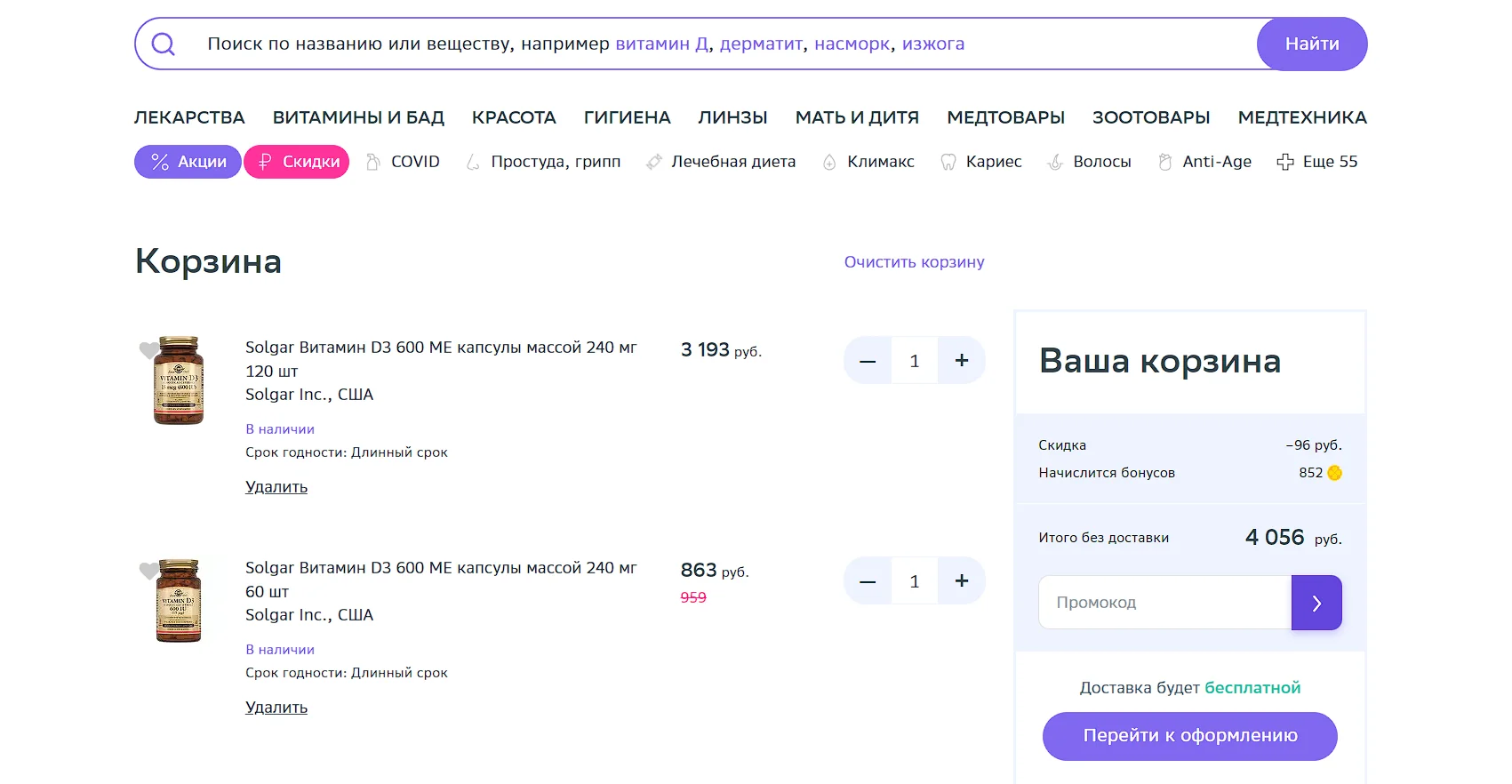
Task: Open the Акции promotions chip
Action: [x=188, y=162]
